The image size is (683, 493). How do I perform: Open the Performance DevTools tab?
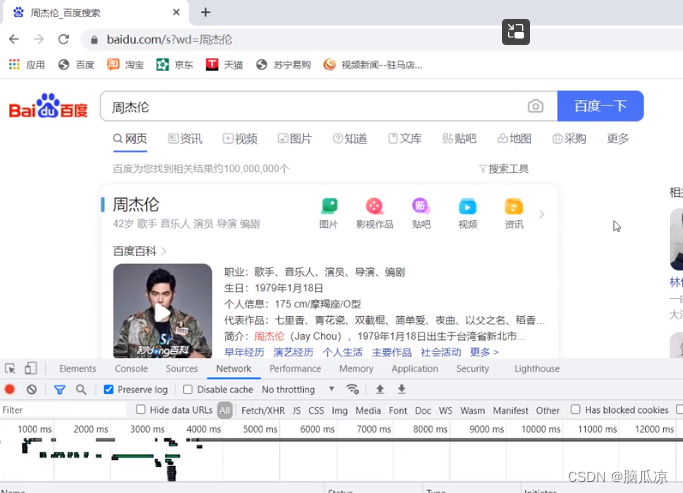click(x=295, y=368)
